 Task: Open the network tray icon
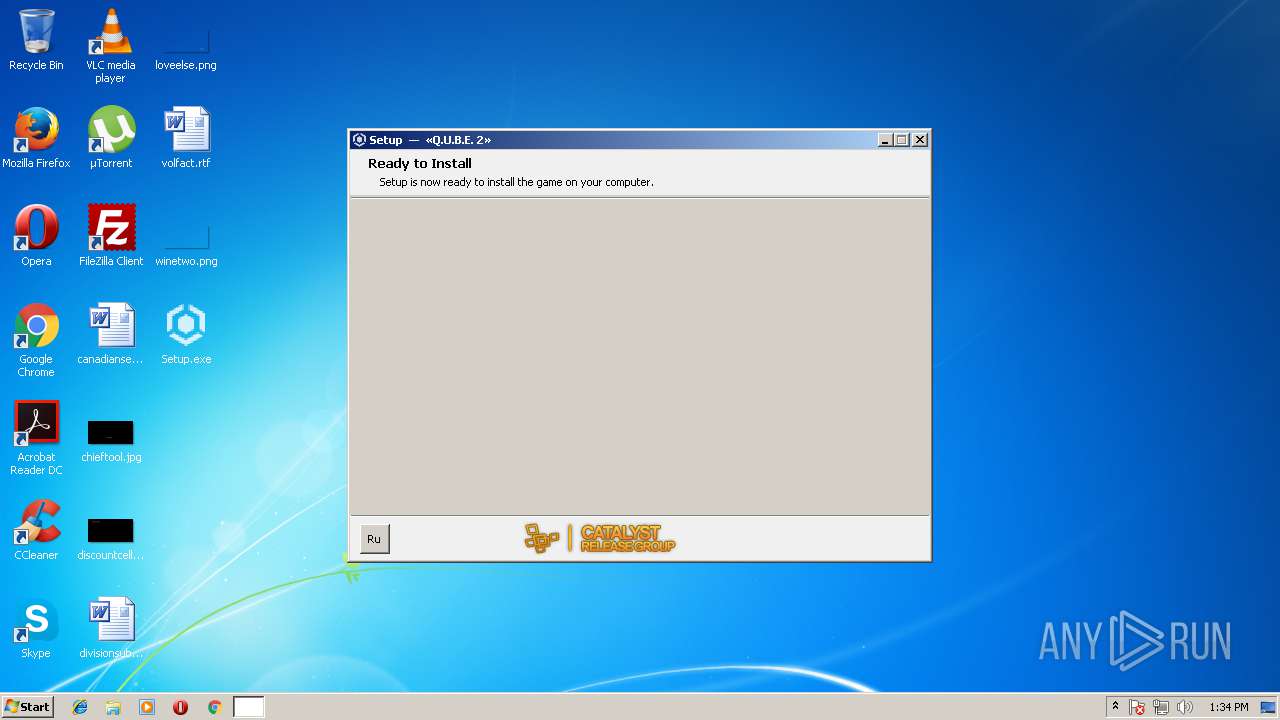tap(1161, 707)
